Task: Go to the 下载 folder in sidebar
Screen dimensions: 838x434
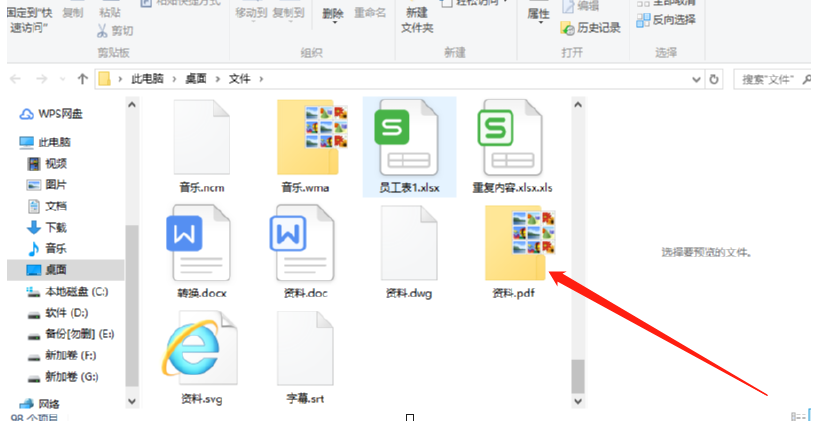Action: coord(47,227)
